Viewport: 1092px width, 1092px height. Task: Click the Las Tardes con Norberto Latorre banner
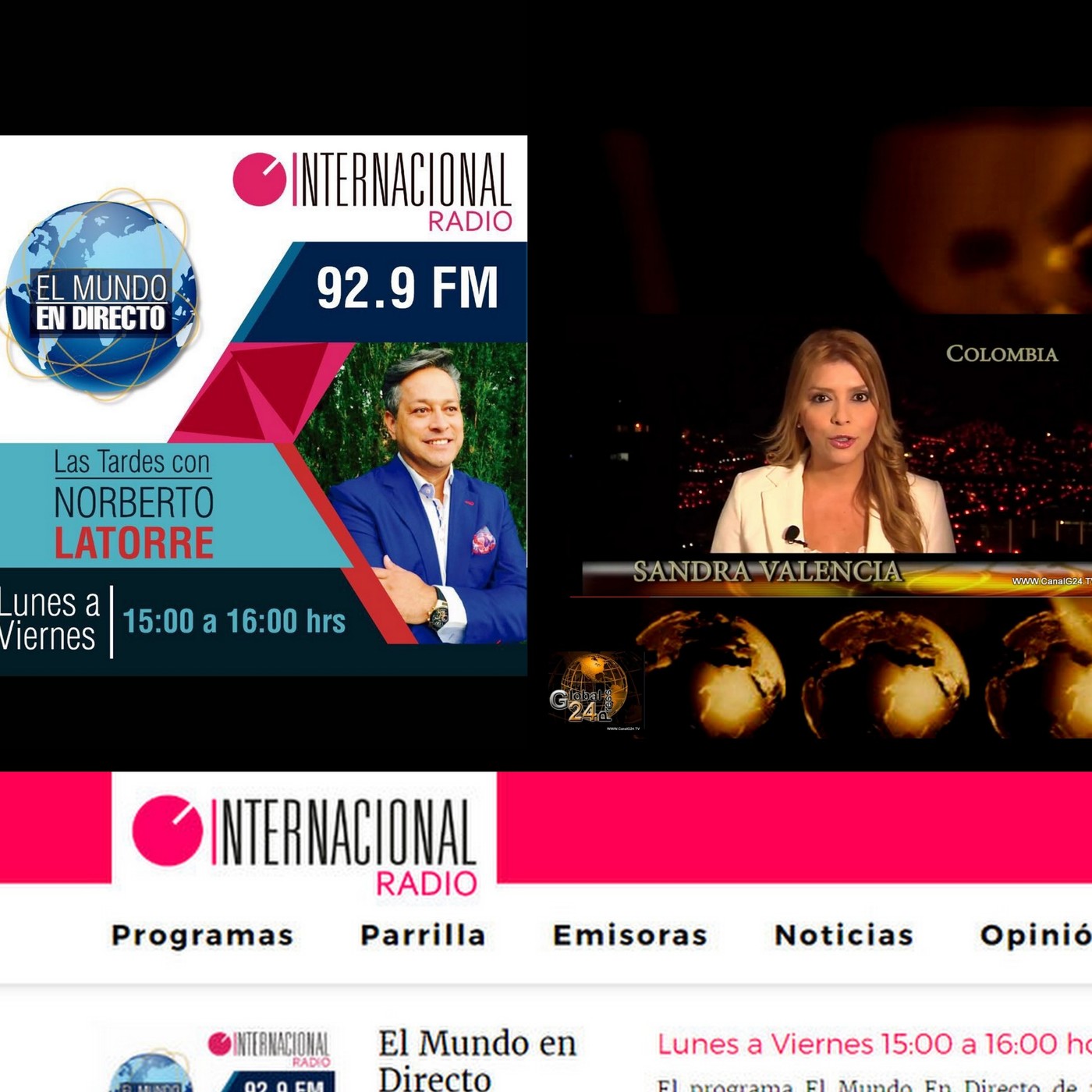(133, 503)
